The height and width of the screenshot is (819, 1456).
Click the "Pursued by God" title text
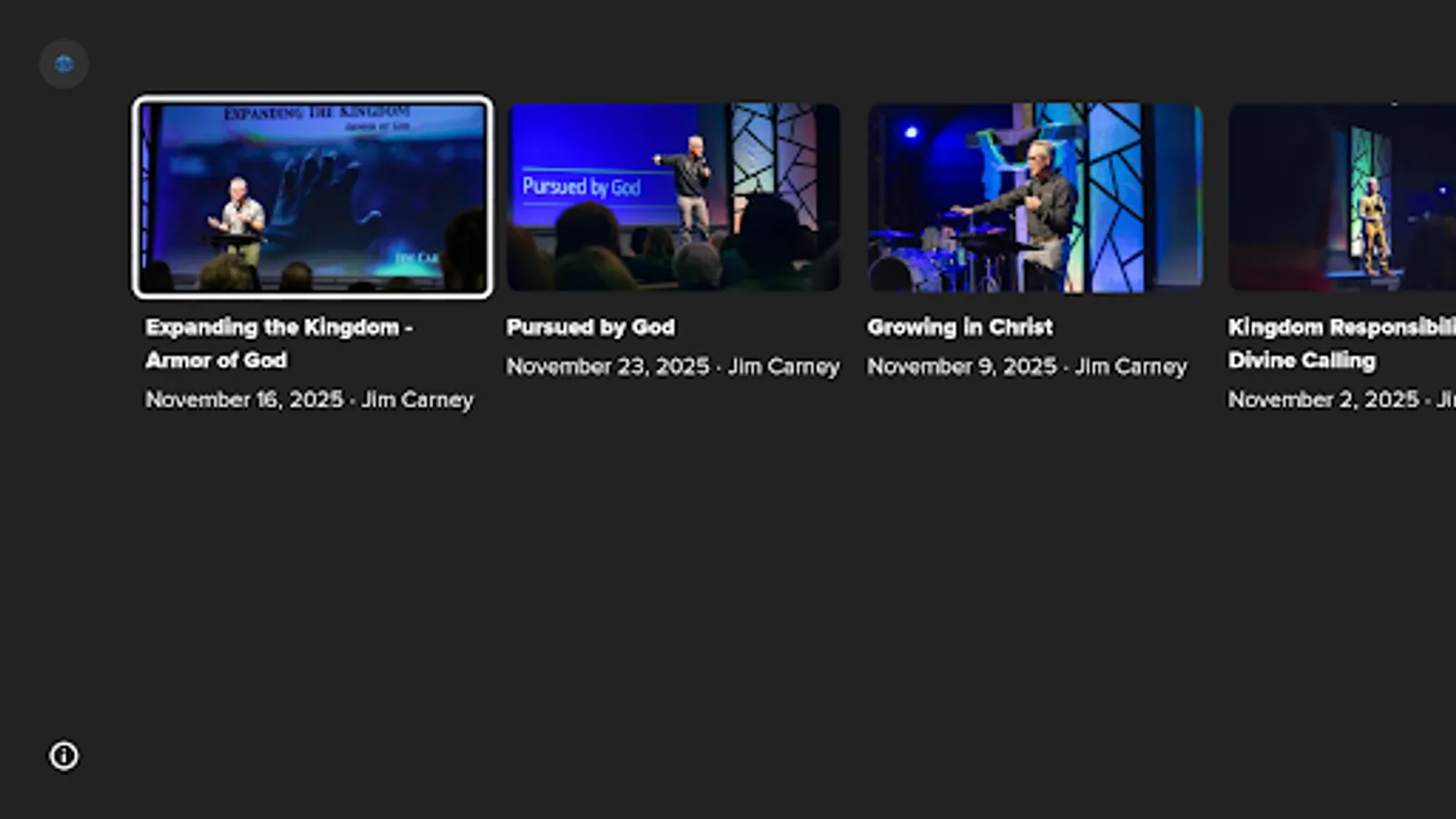pos(591,328)
